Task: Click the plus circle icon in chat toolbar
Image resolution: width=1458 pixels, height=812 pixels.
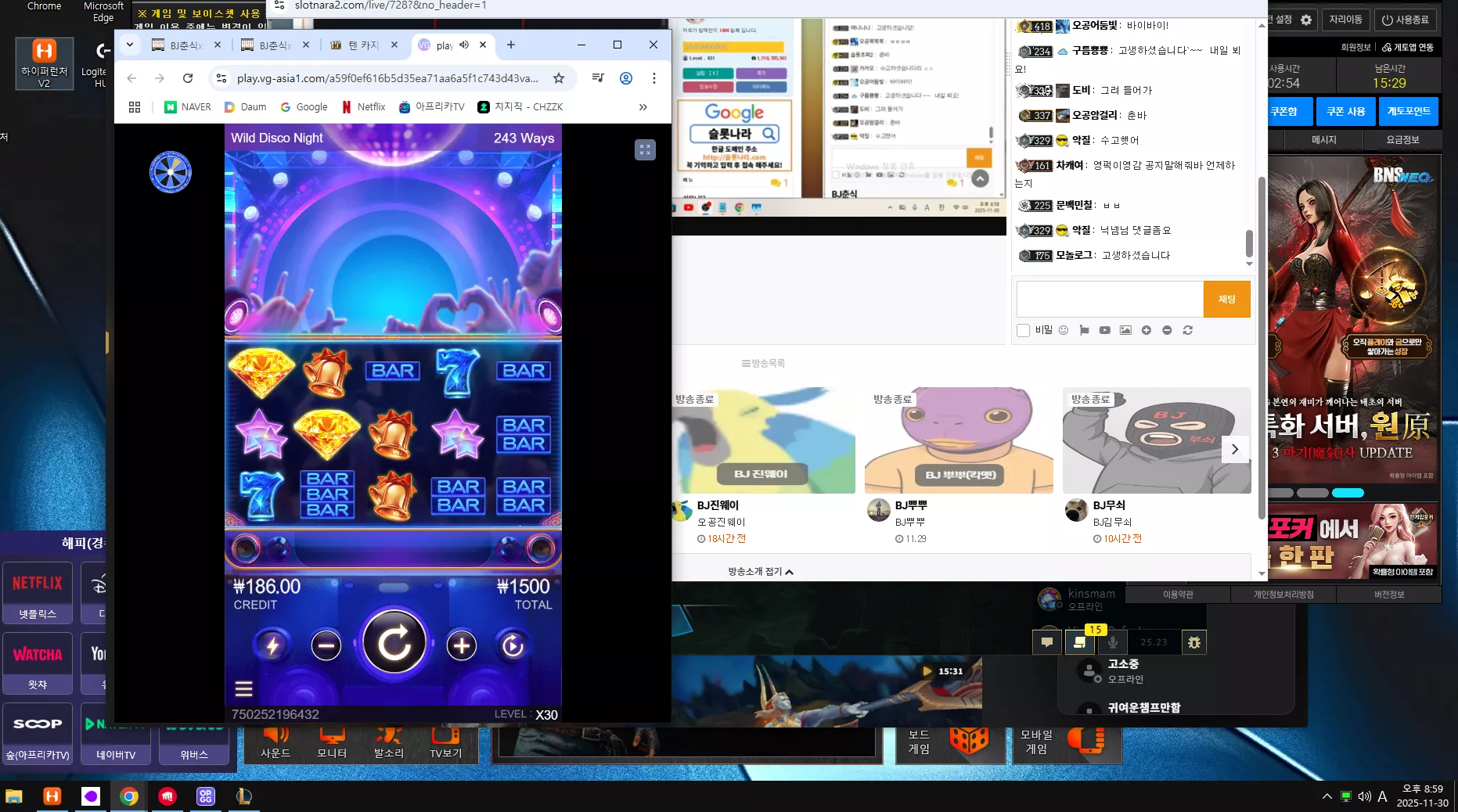Action: pyautogui.click(x=1147, y=330)
